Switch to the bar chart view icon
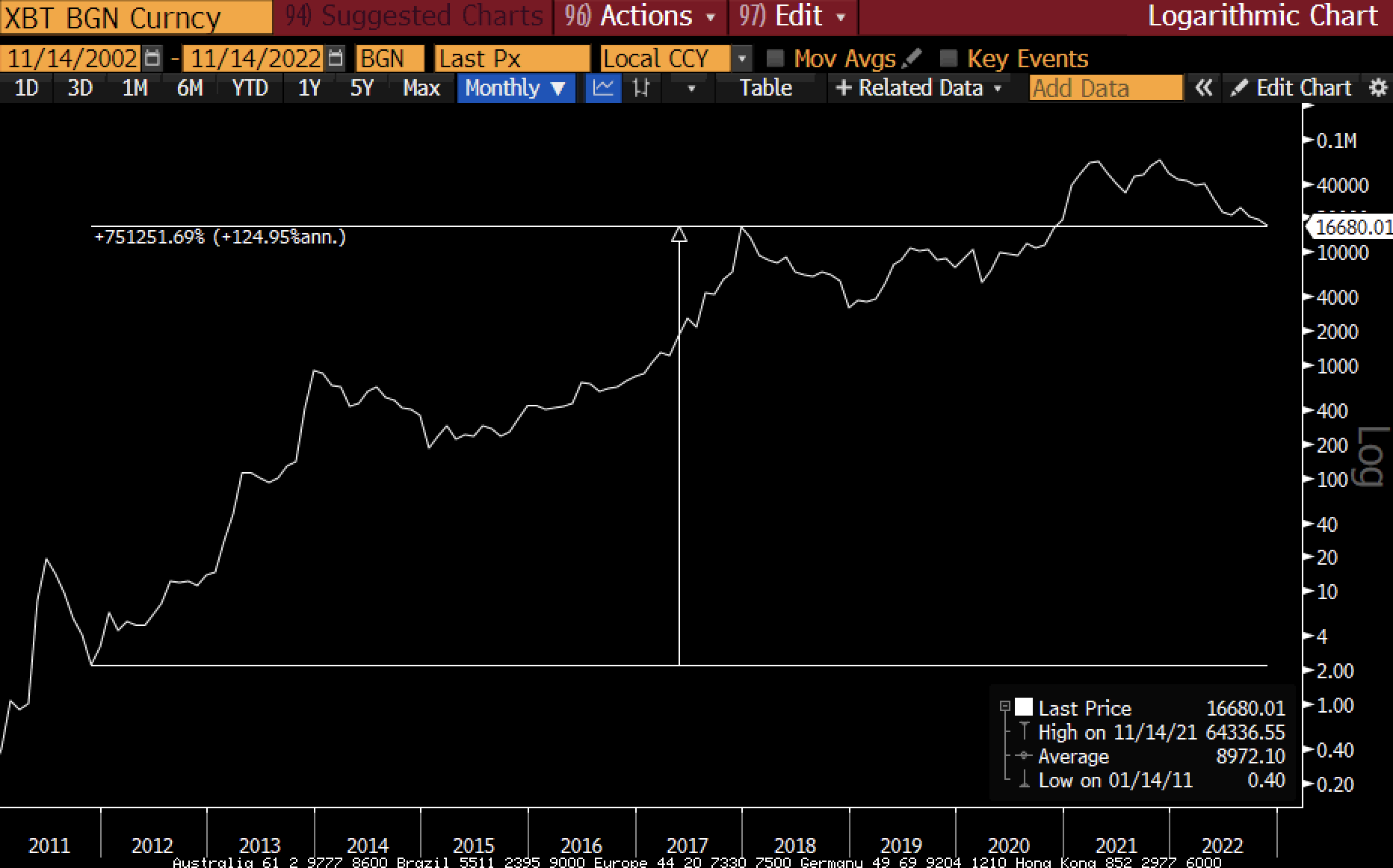 coord(640,88)
